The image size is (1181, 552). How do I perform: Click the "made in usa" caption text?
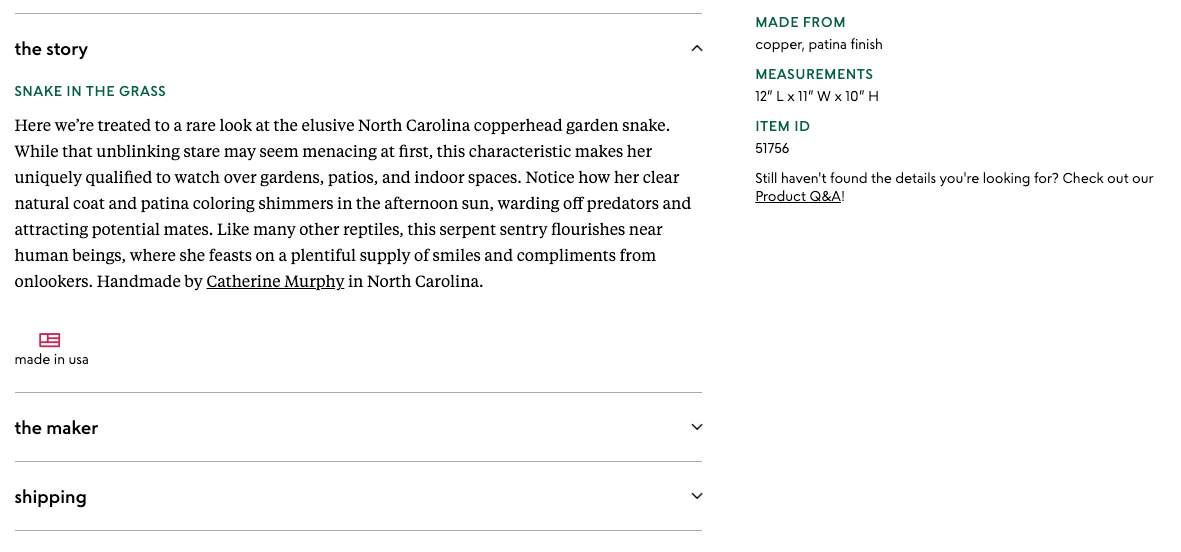tap(51, 359)
